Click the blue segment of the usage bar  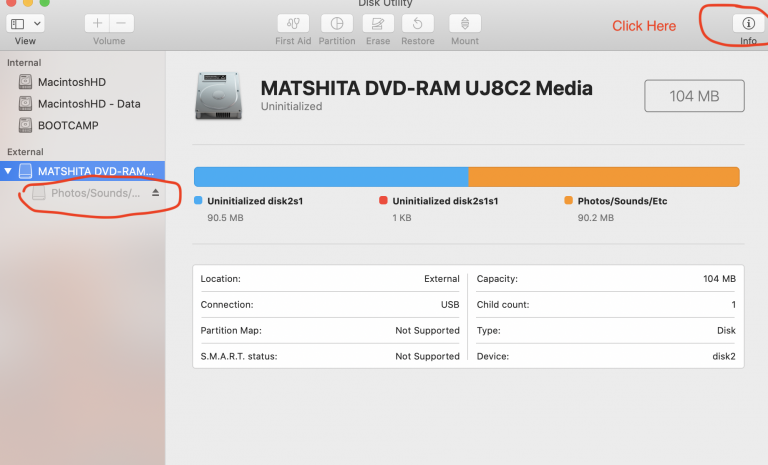331,177
